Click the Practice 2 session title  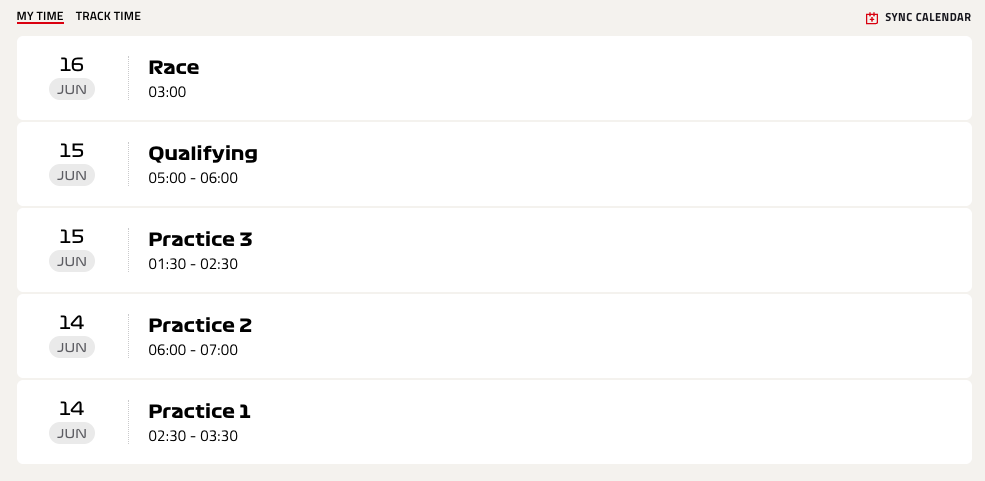(200, 325)
